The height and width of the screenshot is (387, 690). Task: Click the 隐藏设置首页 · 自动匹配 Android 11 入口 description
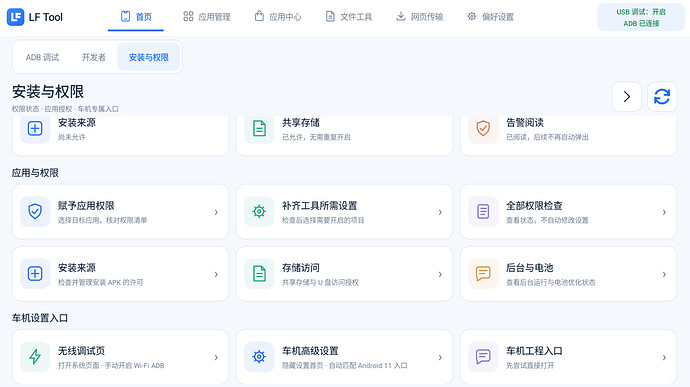pos(345,365)
